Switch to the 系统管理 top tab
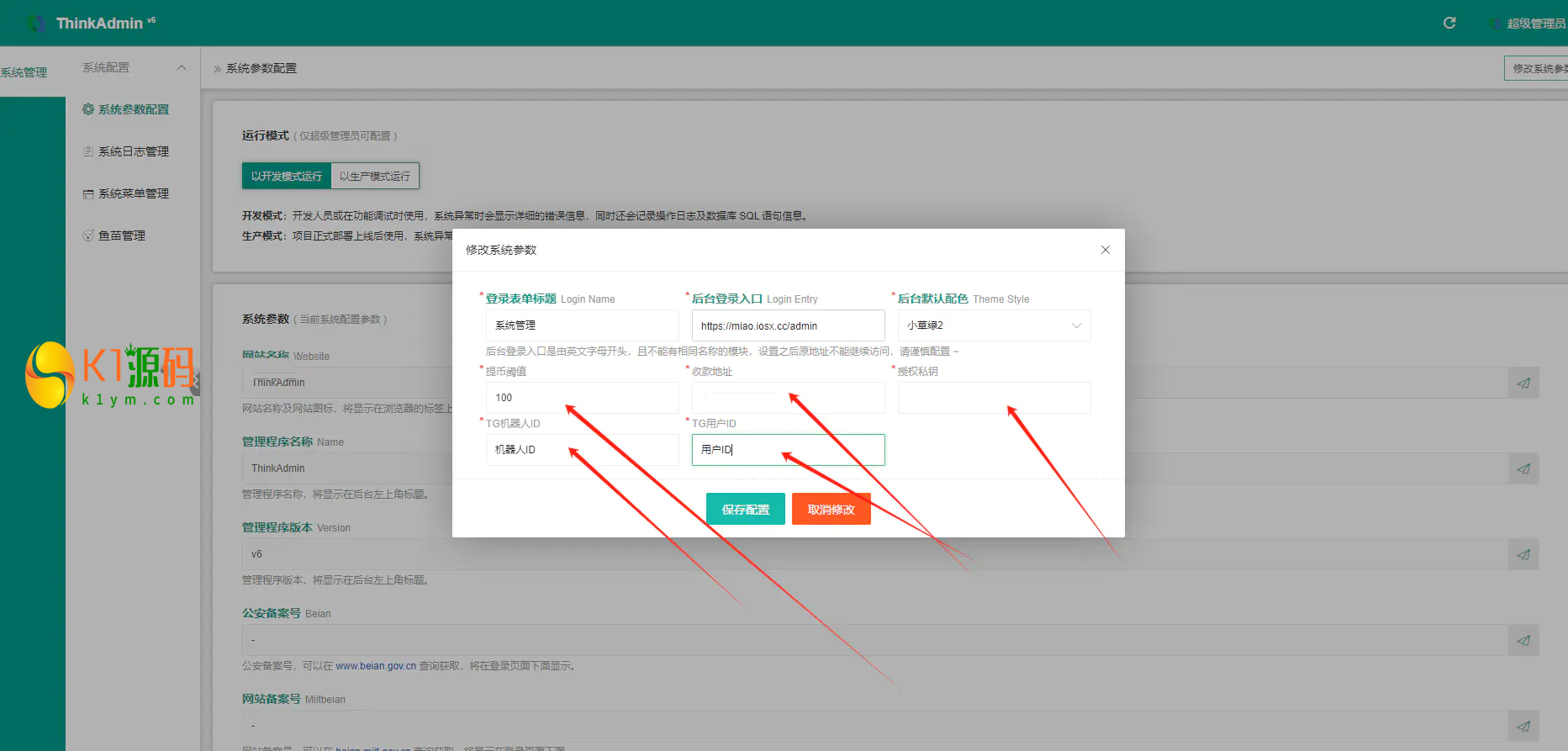 pyautogui.click(x=24, y=72)
